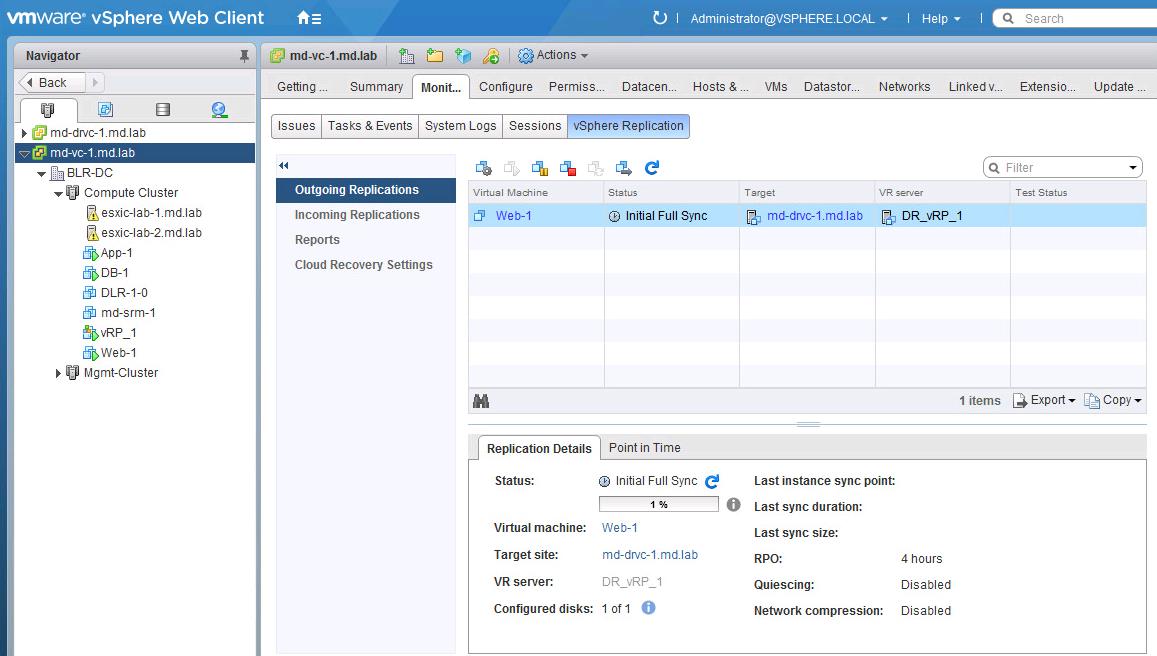Screen dimensions: 1157x656
Task: Collapse the replication side menu
Action: (283, 165)
